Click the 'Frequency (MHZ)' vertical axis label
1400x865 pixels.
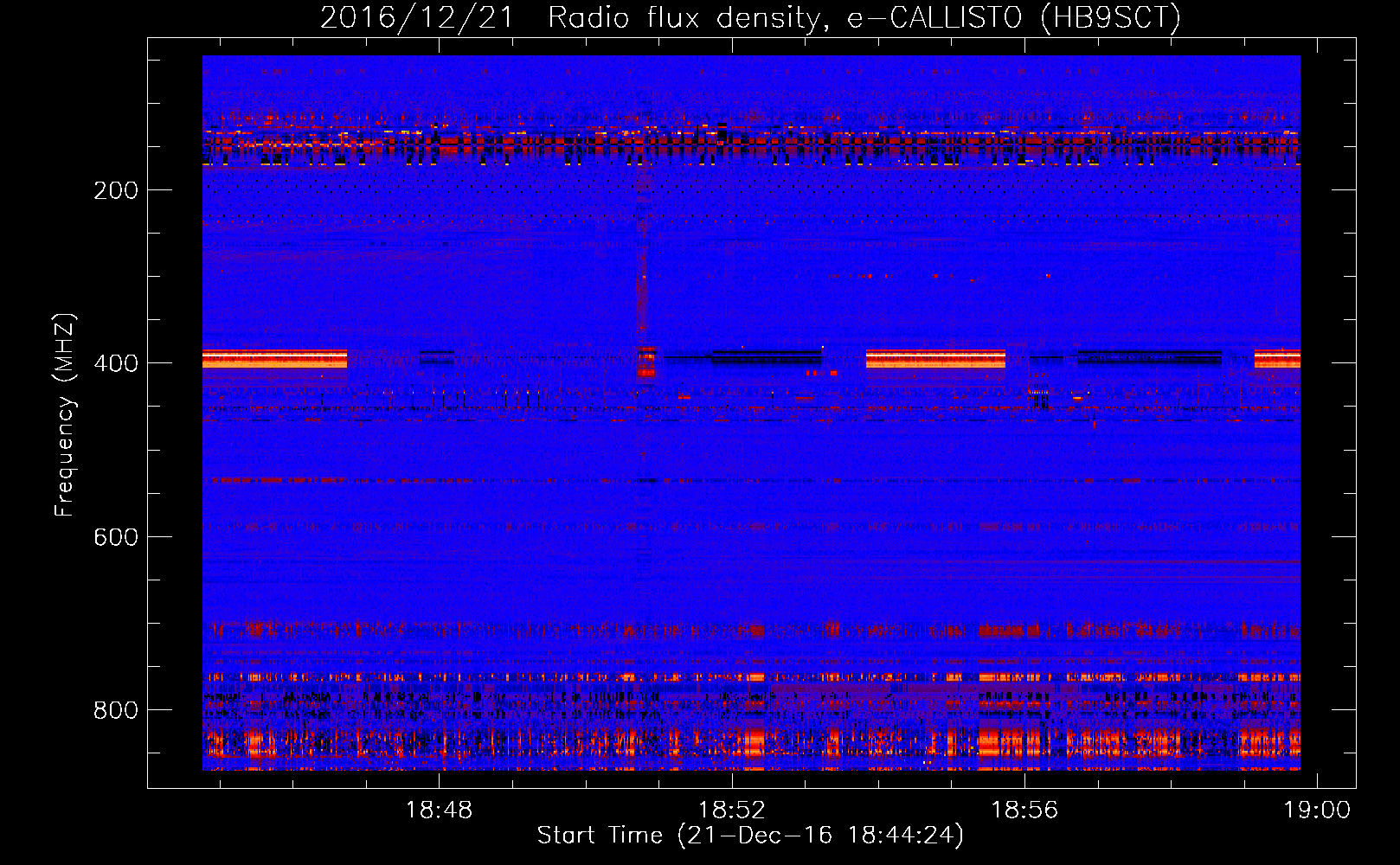click(65, 415)
